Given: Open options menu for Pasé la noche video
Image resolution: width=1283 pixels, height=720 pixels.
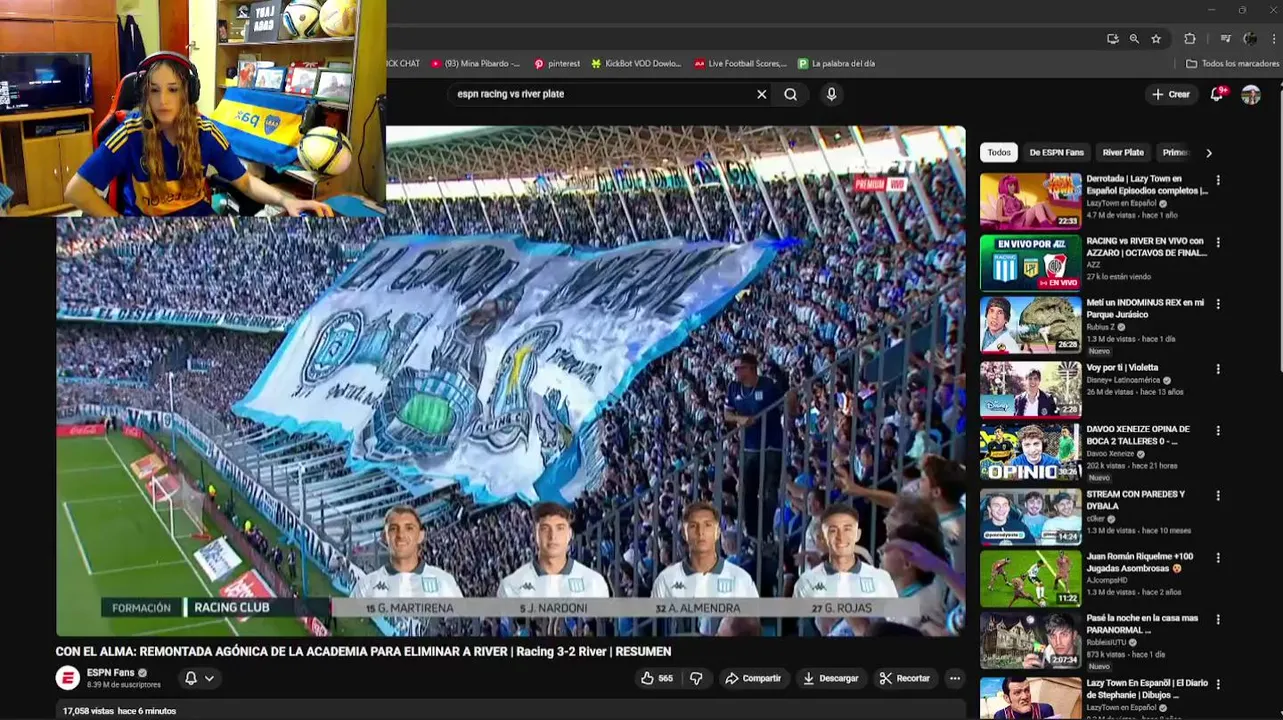Looking at the screenshot, I should click(1218, 620).
